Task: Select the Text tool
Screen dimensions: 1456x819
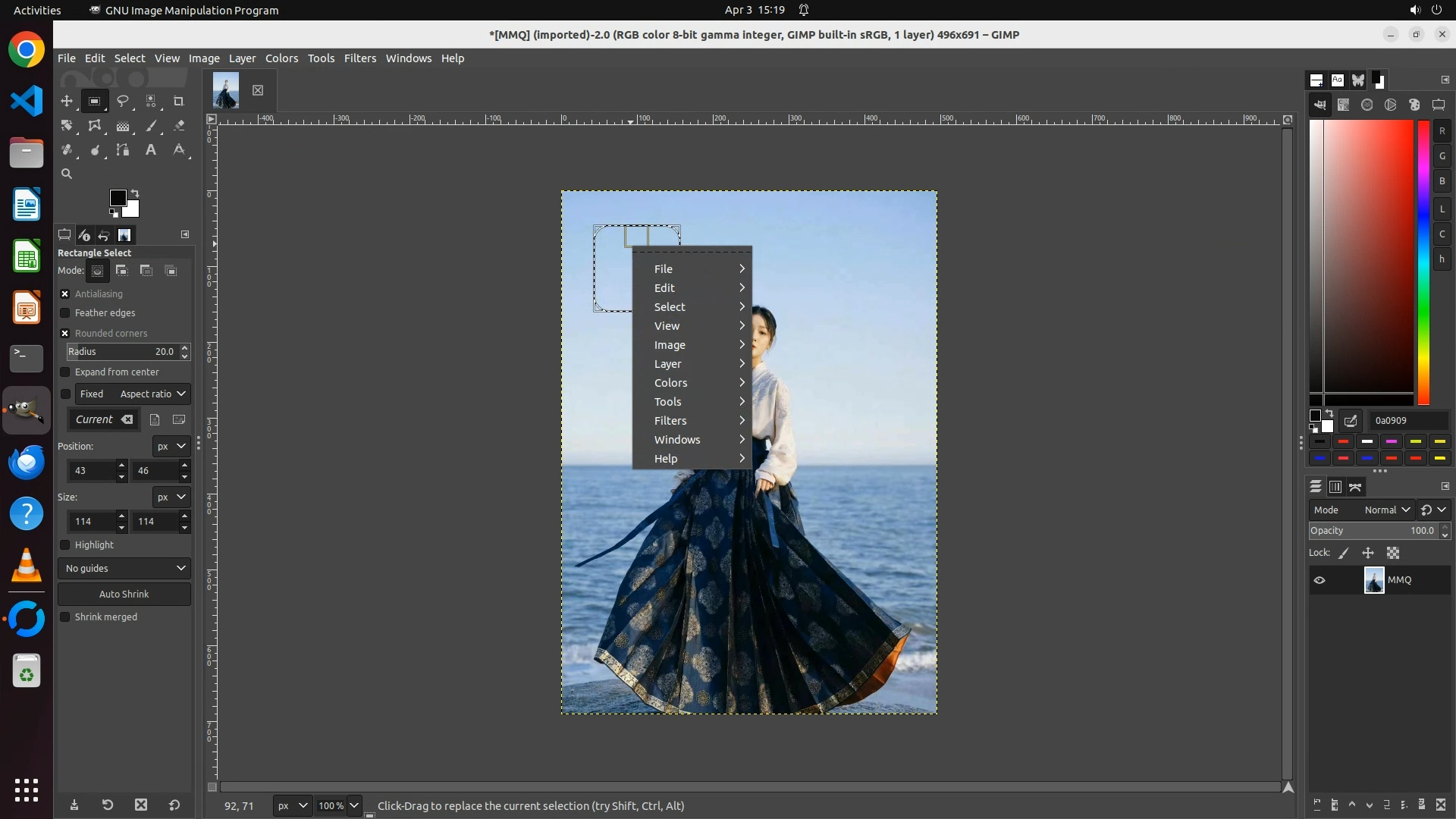Action: click(151, 150)
